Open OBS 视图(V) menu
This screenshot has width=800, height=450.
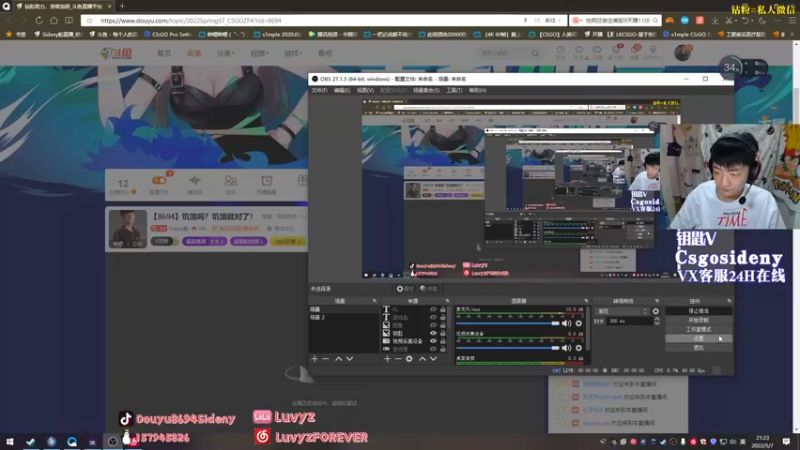tap(365, 90)
